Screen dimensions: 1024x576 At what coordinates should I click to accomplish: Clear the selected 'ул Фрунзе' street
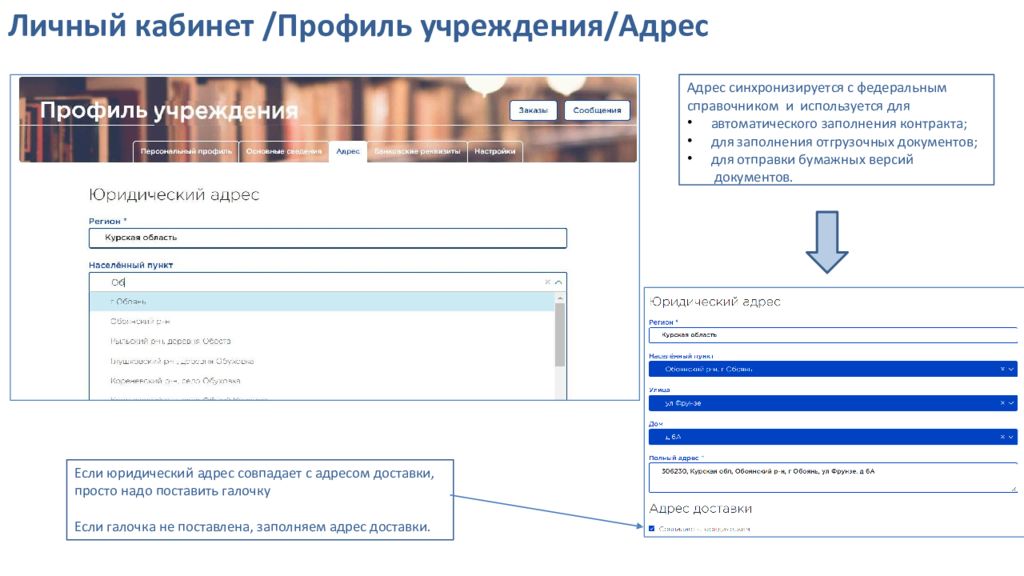(1002, 403)
